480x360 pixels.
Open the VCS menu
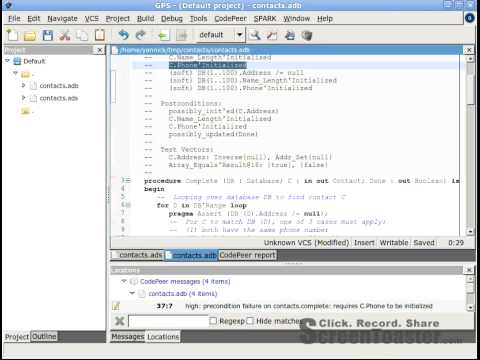pyautogui.click(x=91, y=19)
